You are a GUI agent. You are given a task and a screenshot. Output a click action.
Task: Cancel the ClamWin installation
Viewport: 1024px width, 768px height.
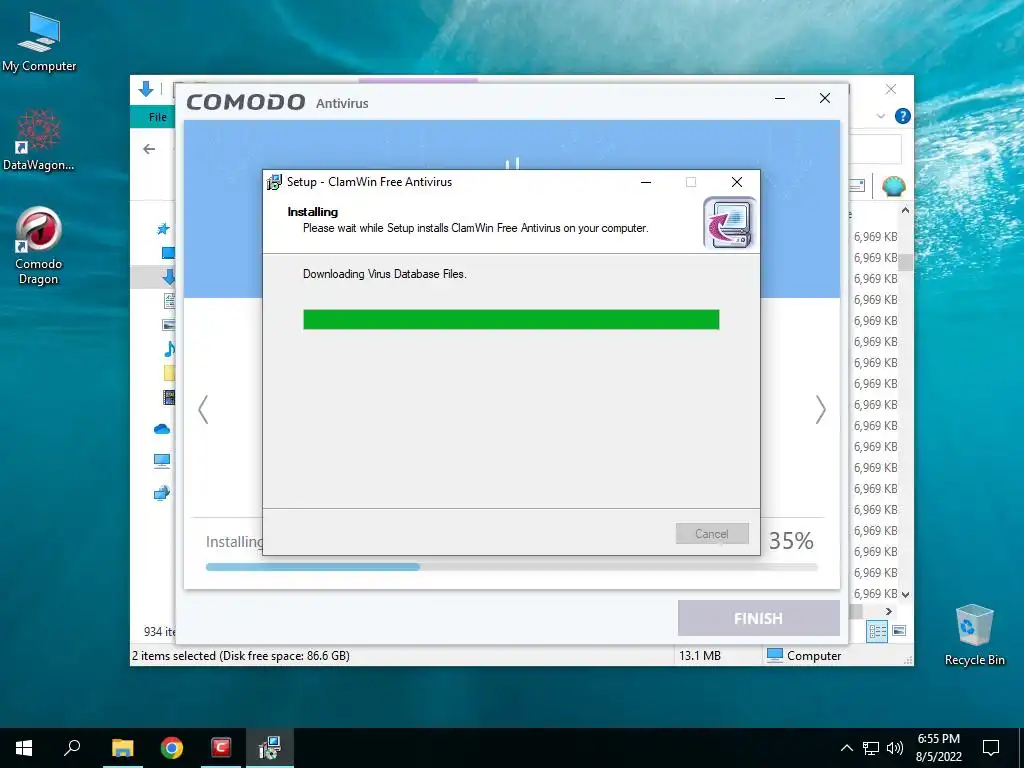click(x=712, y=534)
